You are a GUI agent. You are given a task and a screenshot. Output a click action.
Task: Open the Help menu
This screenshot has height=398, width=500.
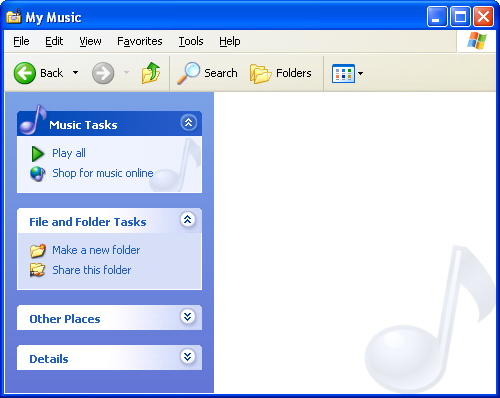tap(230, 41)
